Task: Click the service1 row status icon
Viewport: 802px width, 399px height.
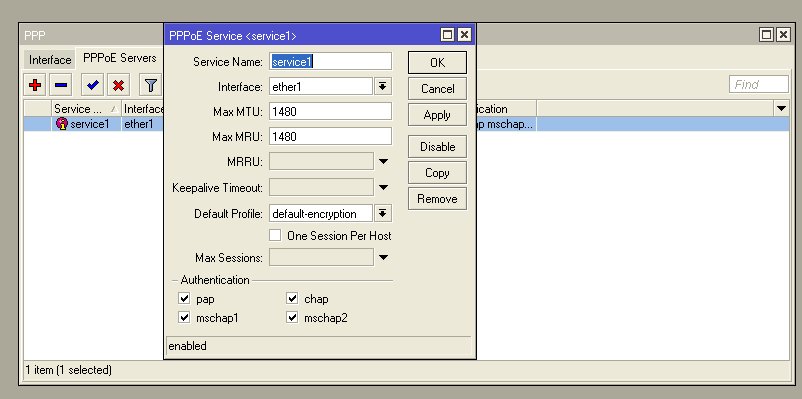Action: (x=62, y=124)
